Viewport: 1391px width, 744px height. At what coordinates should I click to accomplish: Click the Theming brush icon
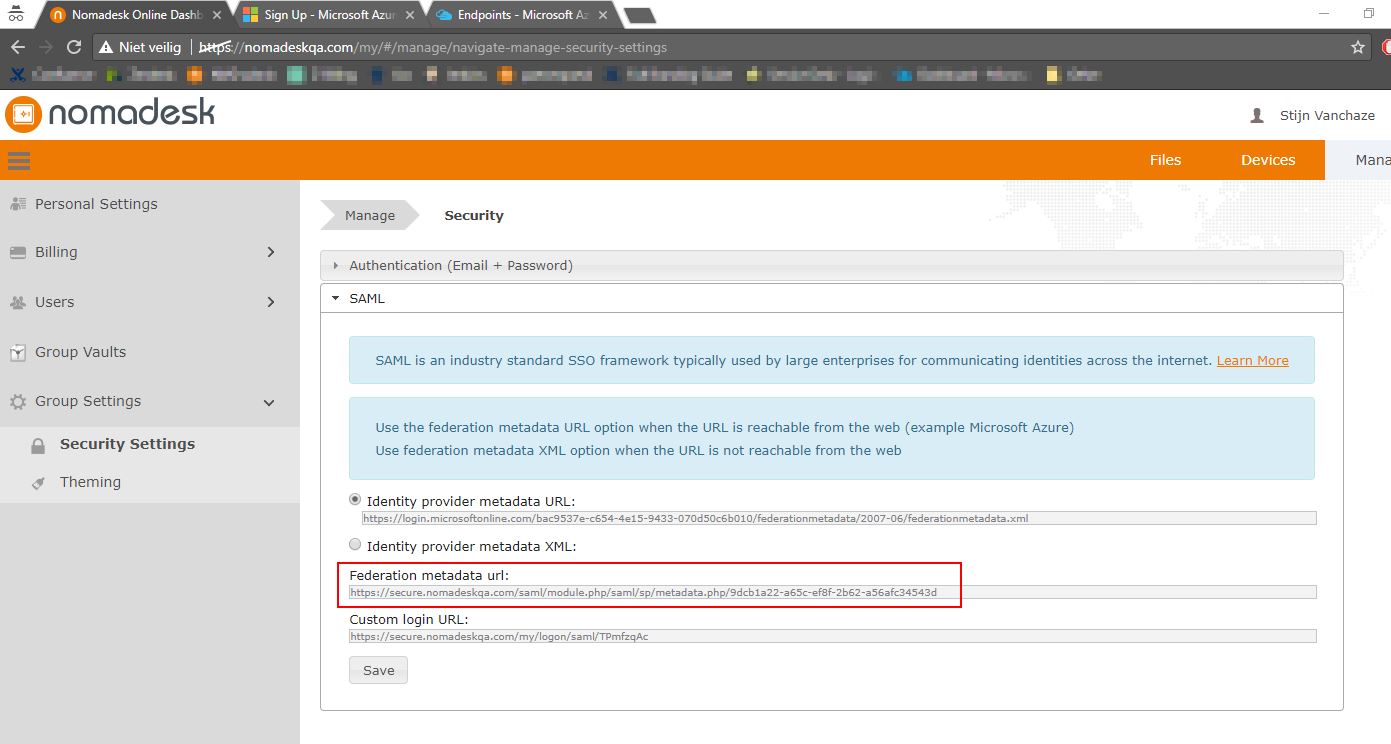click(x=38, y=483)
